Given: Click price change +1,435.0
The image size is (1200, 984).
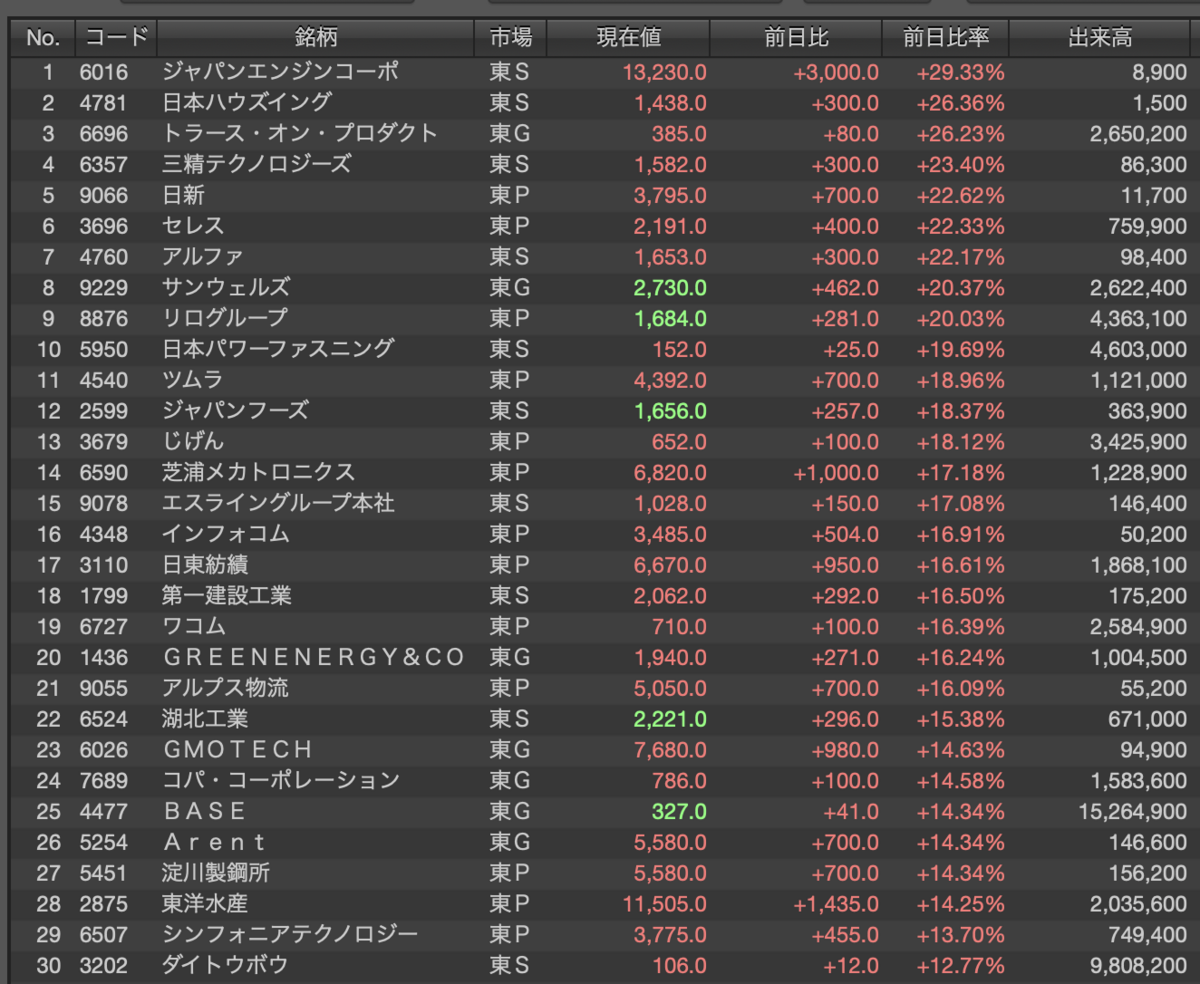Looking at the screenshot, I should coord(836,904).
